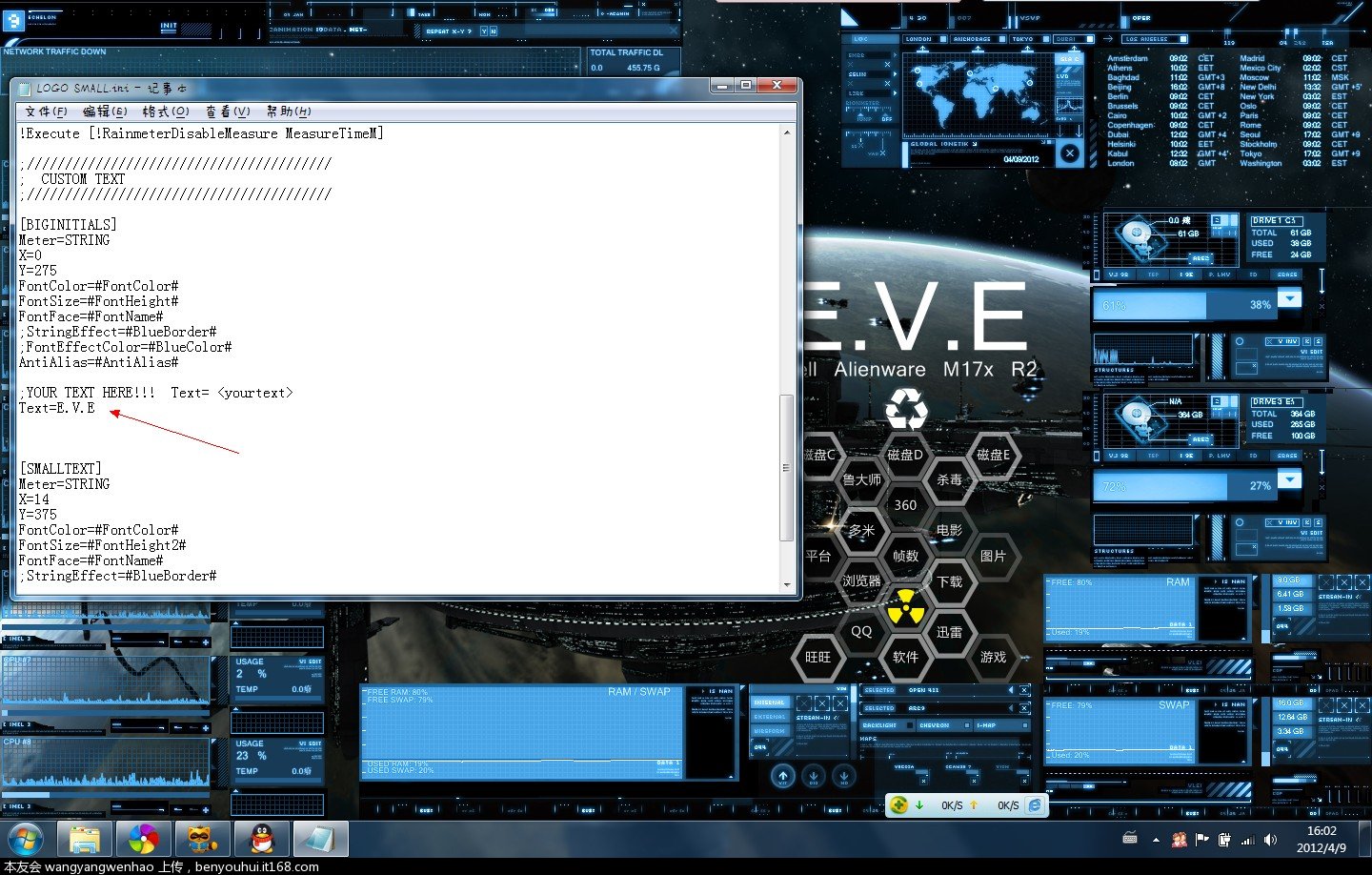
Task: Click the [SMALLTEXT] section header line
Action: pyautogui.click(x=60, y=469)
